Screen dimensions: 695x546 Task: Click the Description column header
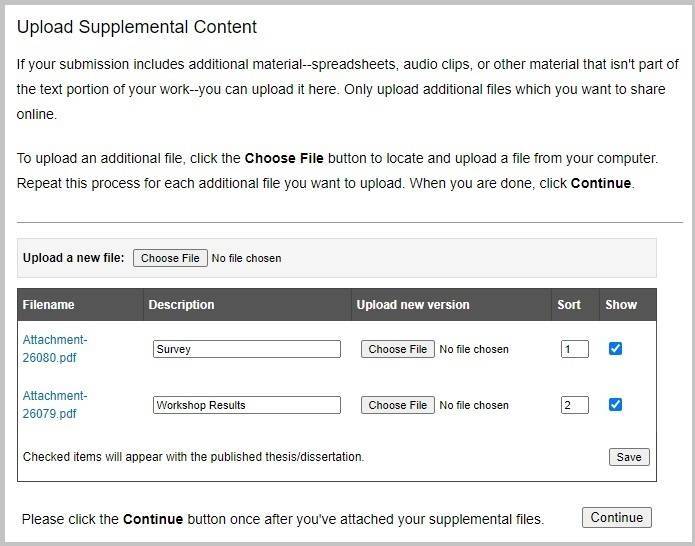[x=181, y=305]
